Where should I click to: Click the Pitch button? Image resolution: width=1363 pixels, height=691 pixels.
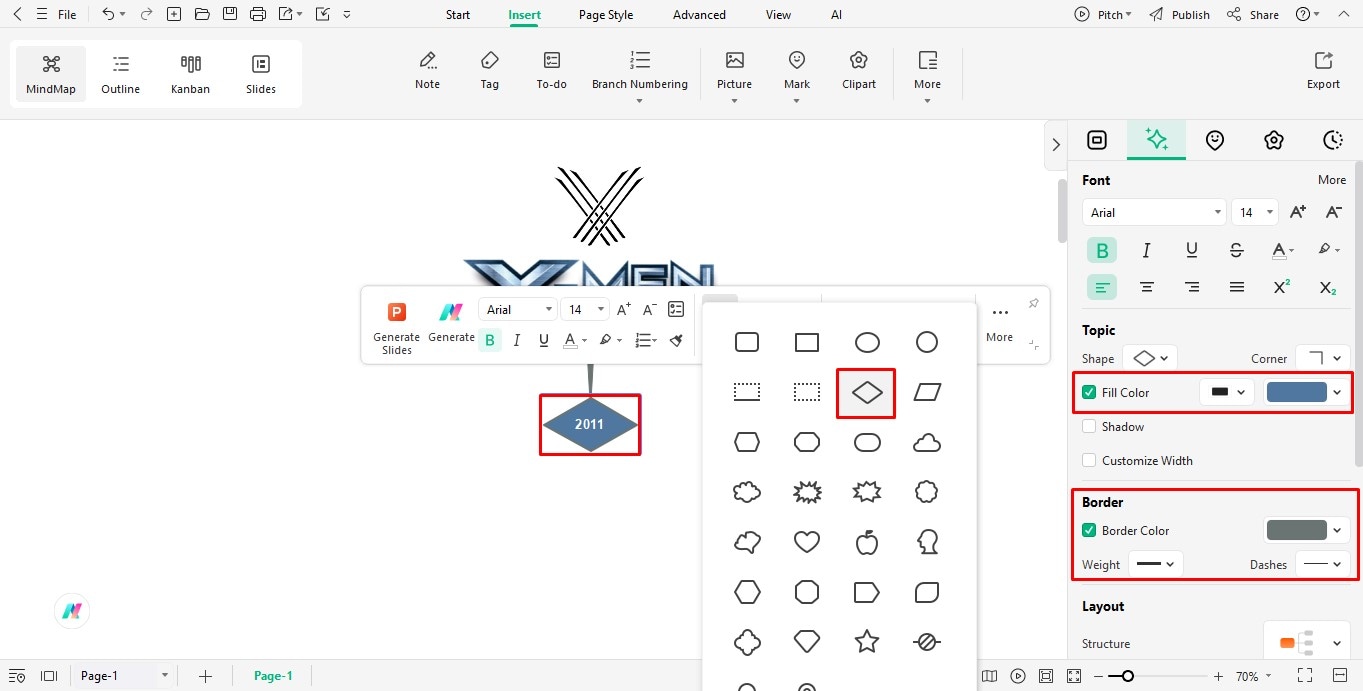coord(1103,15)
